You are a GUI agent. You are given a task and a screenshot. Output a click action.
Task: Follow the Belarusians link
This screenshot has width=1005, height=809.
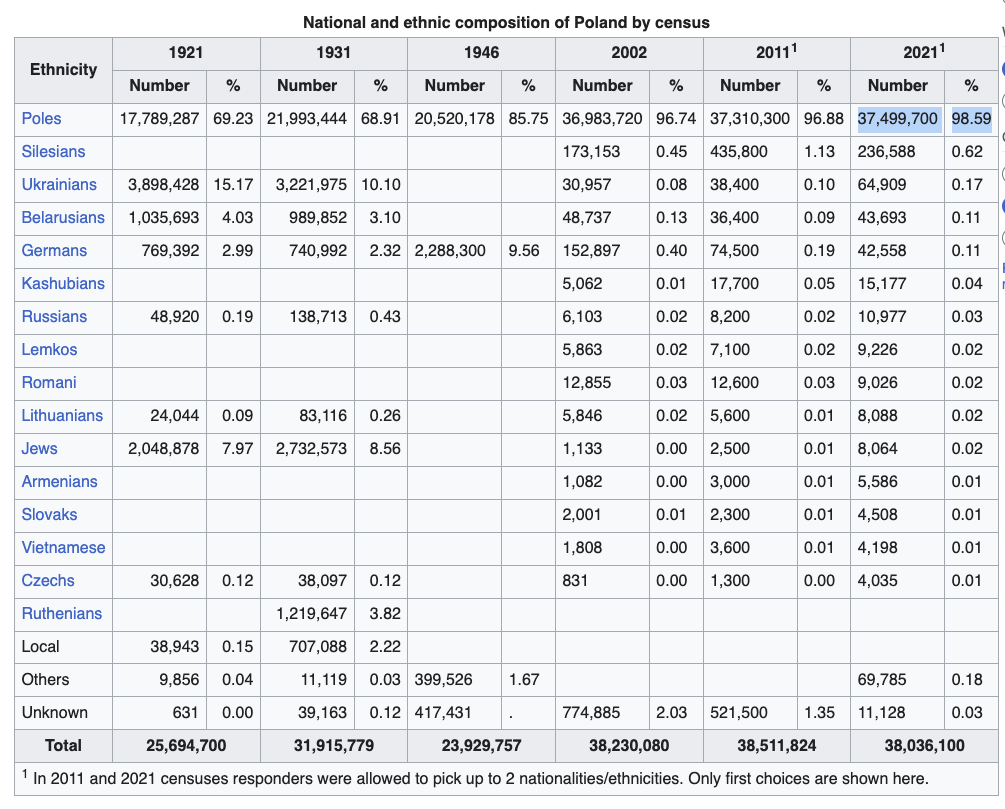coord(63,217)
